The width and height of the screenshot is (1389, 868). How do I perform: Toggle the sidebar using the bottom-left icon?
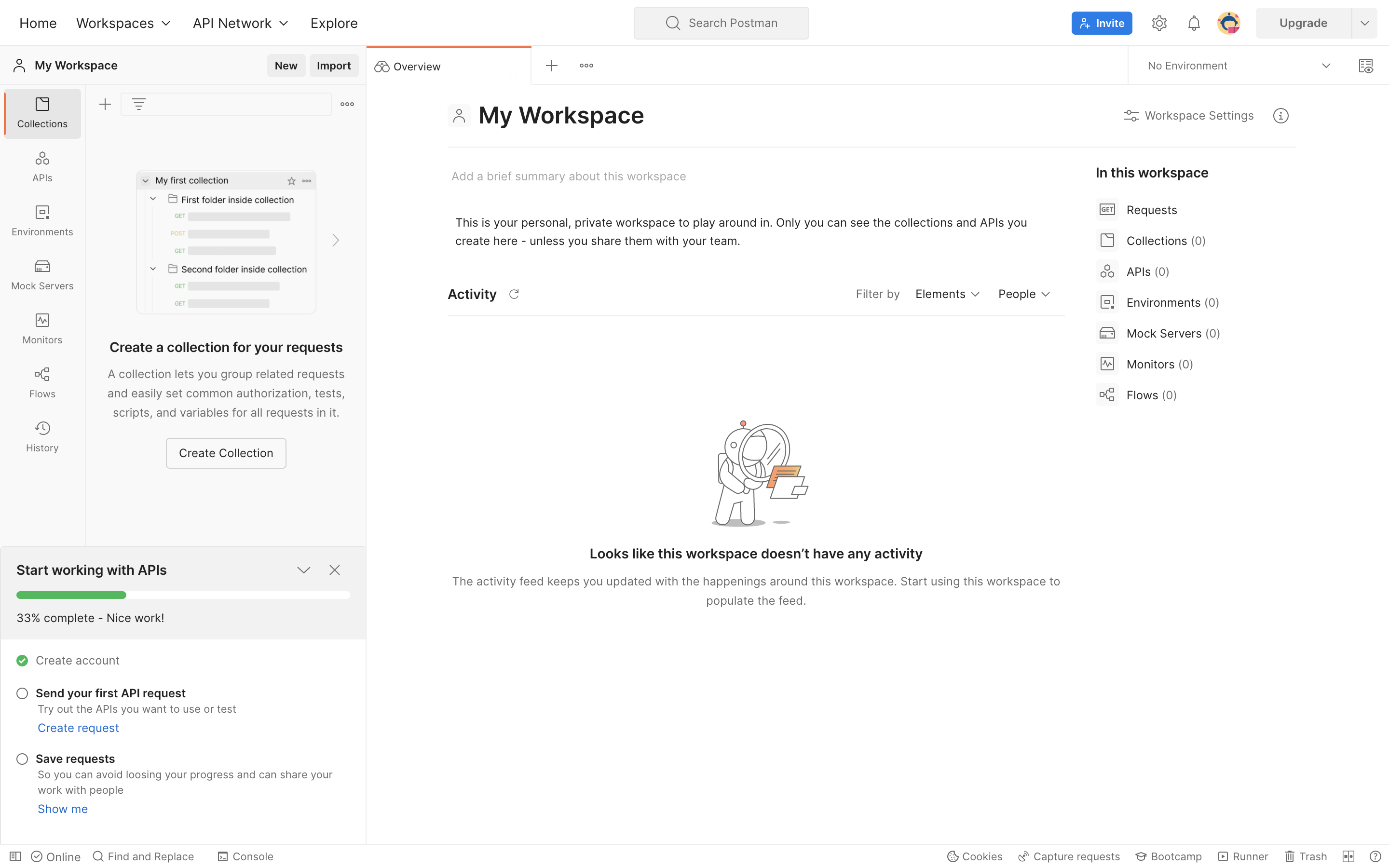(15, 856)
